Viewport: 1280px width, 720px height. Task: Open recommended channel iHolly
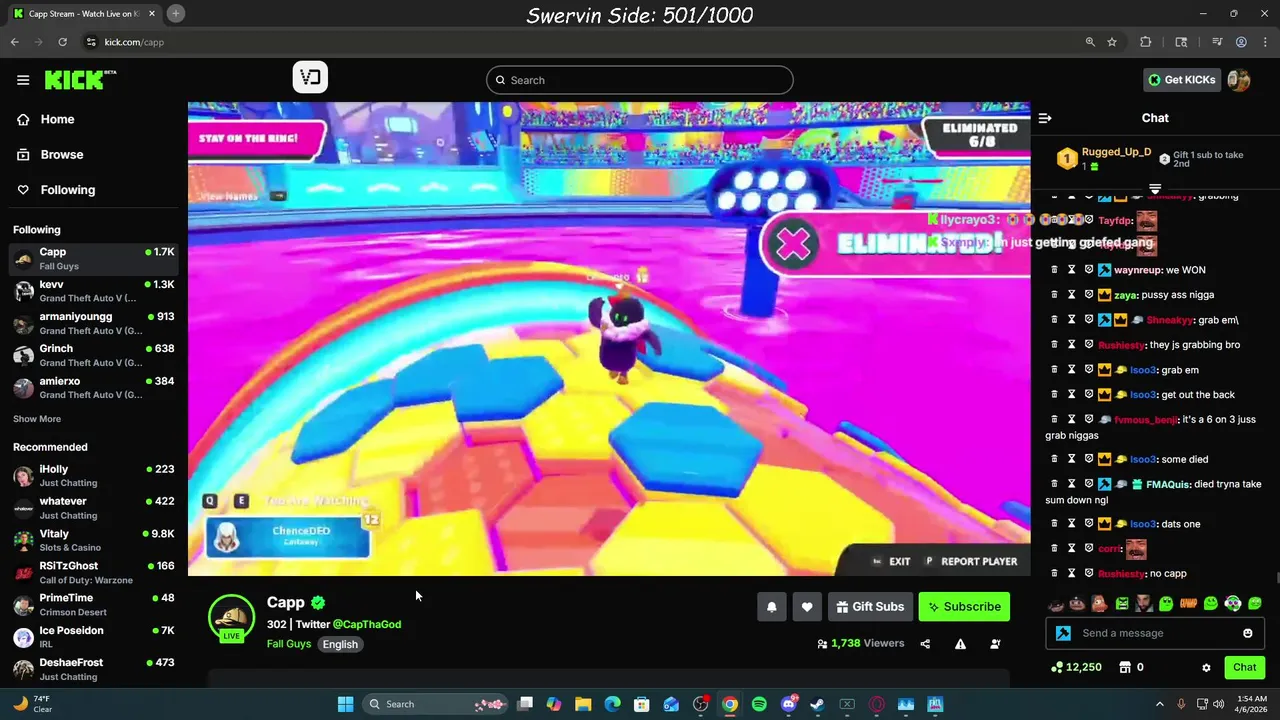point(93,476)
